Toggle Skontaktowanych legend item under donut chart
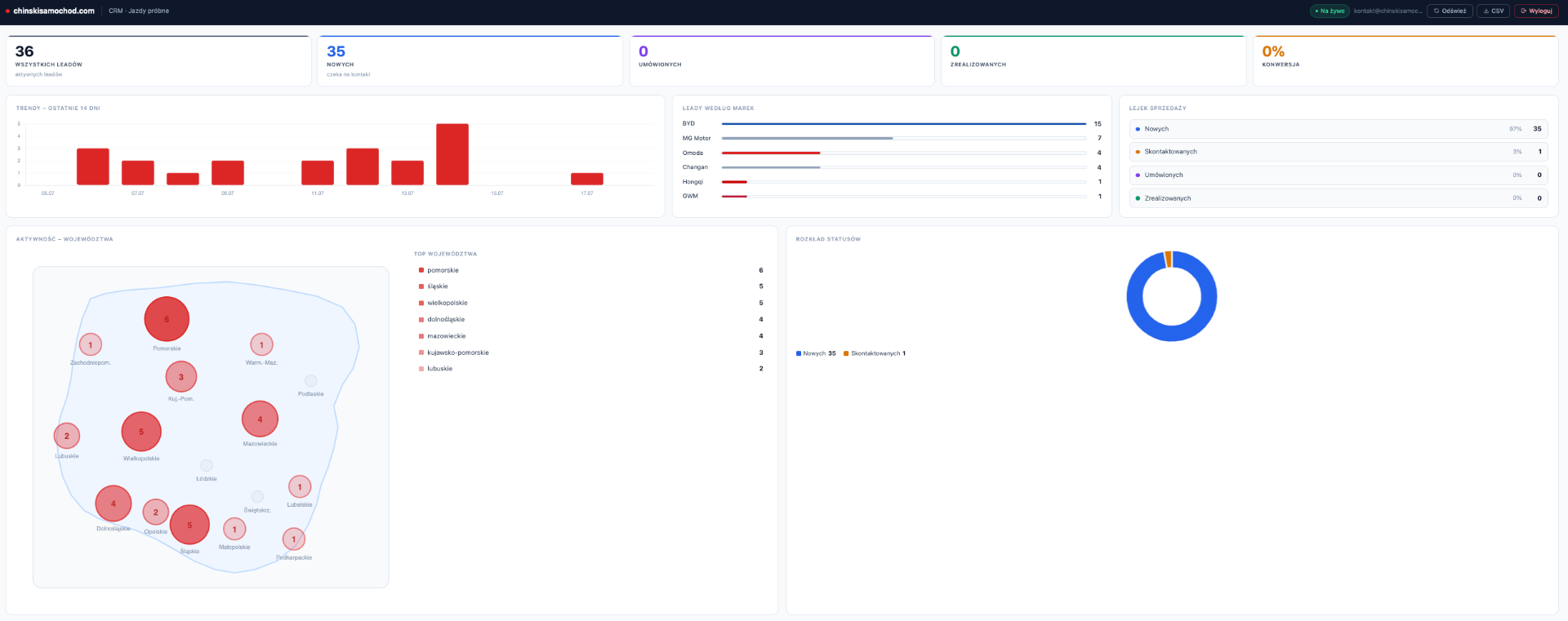The height and width of the screenshot is (621, 1568). pyautogui.click(x=875, y=353)
